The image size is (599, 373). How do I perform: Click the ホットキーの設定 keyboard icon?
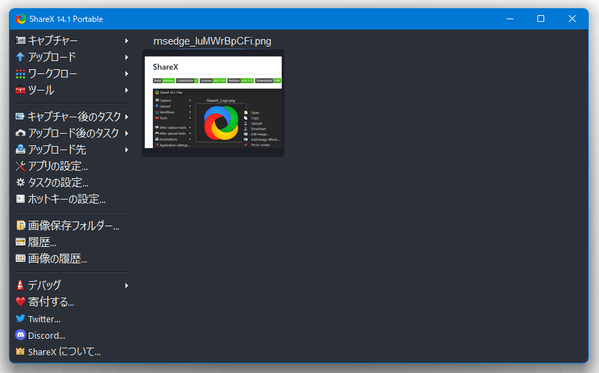[x=20, y=199]
